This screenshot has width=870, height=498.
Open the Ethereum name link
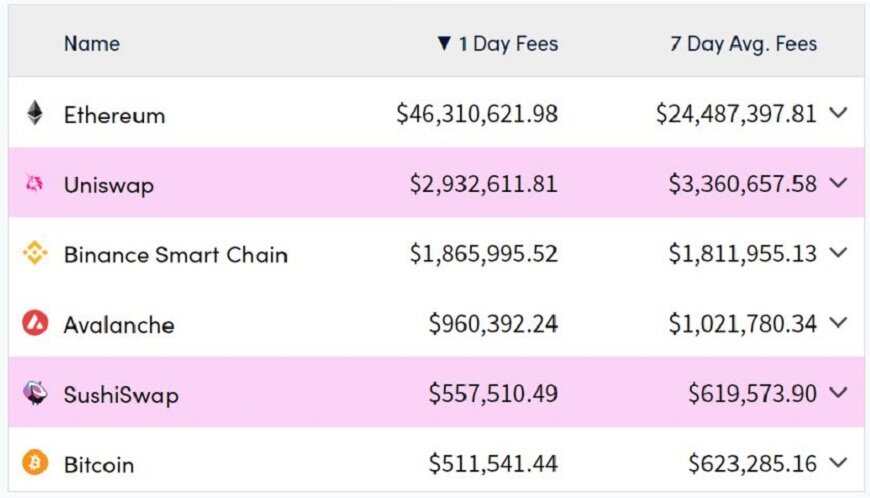pos(114,115)
